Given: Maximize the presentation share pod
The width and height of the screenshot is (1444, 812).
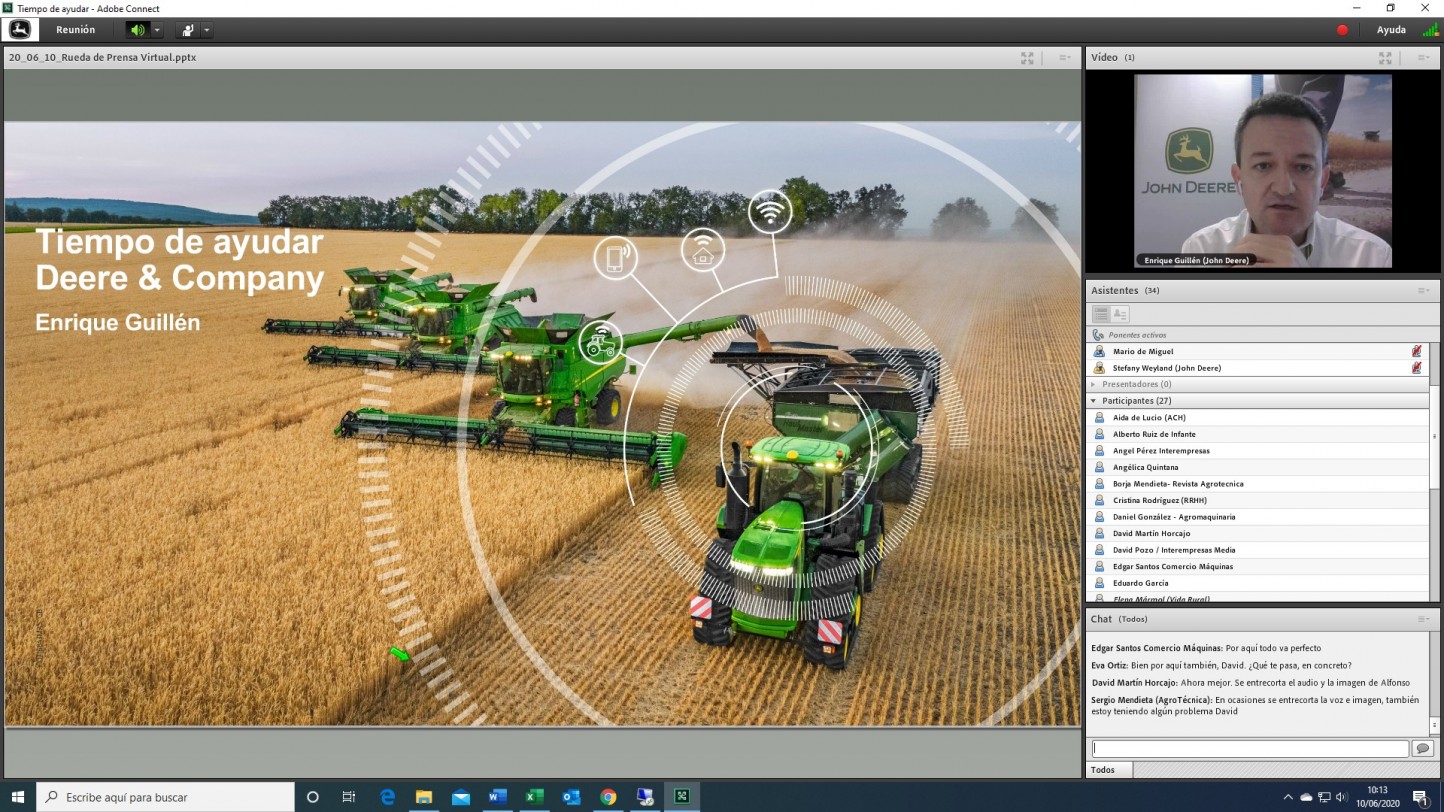Looking at the screenshot, I should (x=1027, y=58).
